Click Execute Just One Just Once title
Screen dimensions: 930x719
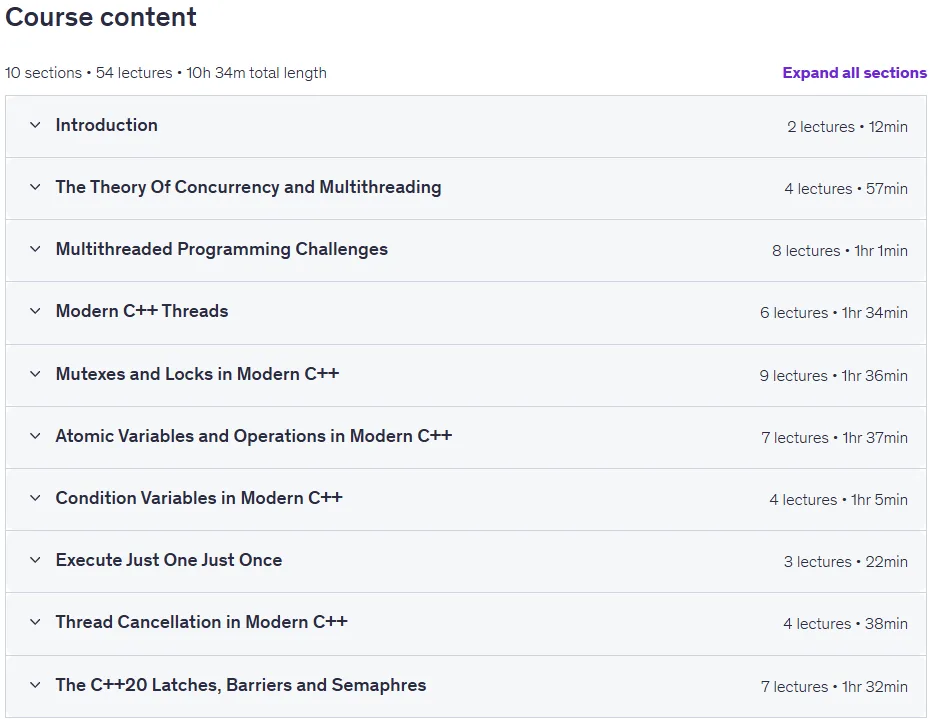(x=169, y=560)
